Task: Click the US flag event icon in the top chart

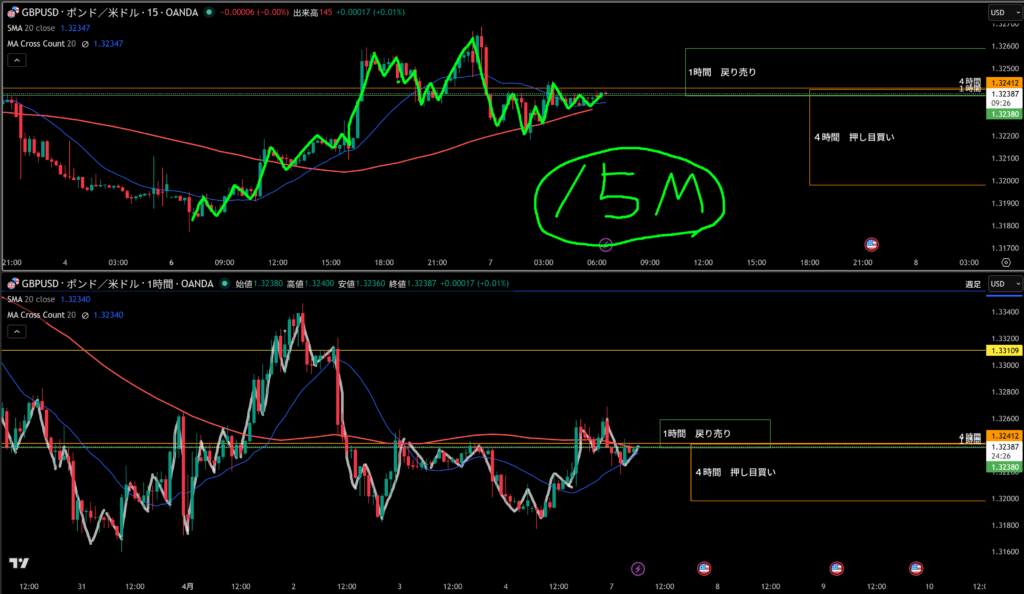Action: tap(871, 244)
